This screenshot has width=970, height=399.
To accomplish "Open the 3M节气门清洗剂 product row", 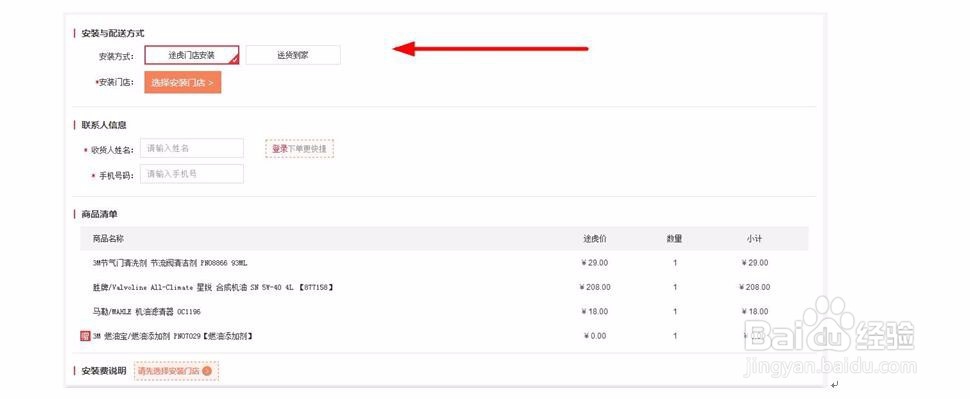I will [x=444, y=263].
